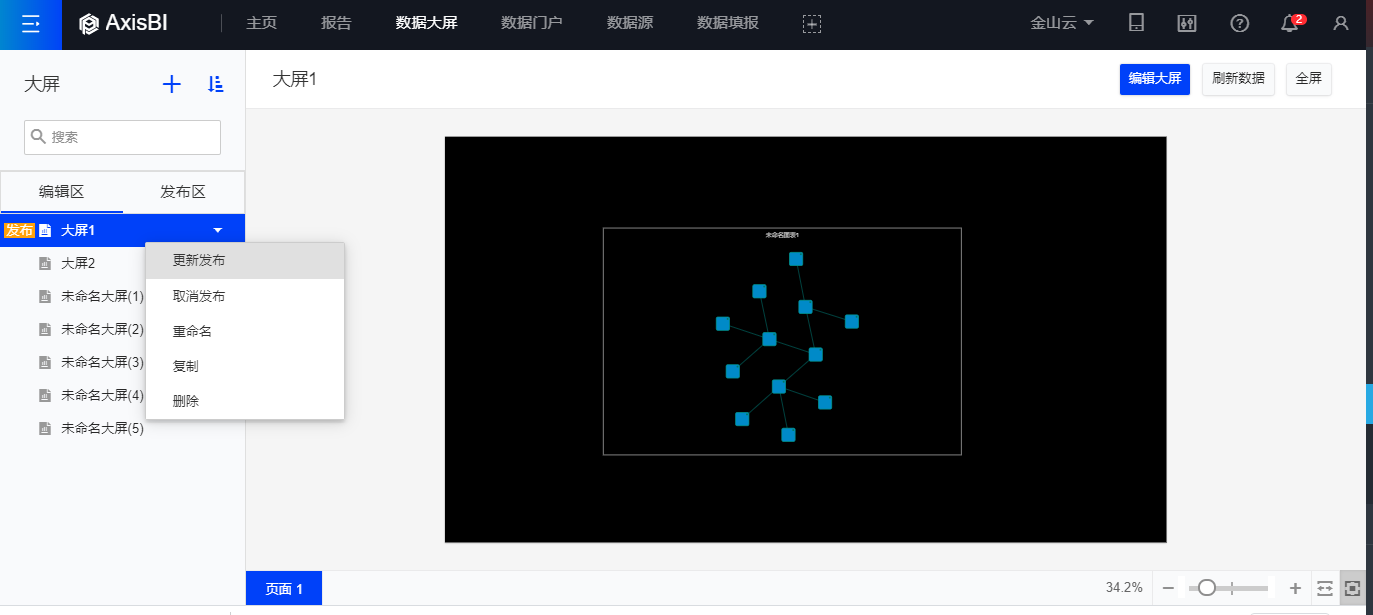Image resolution: width=1373 pixels, height=615 pixels.
Task: Click the 34.2% zoom percentage
Action: (1124, 588)
